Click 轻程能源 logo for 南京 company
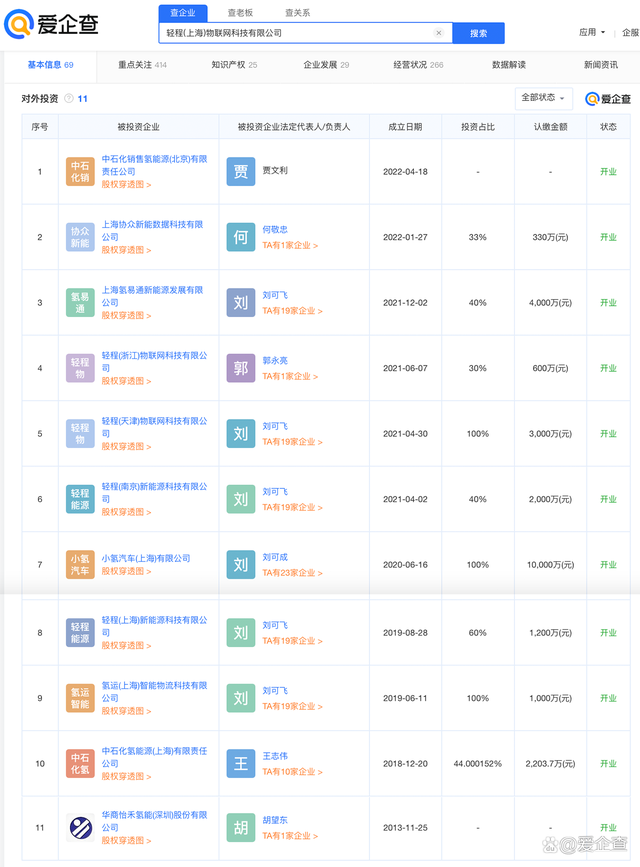 (80, 499)
